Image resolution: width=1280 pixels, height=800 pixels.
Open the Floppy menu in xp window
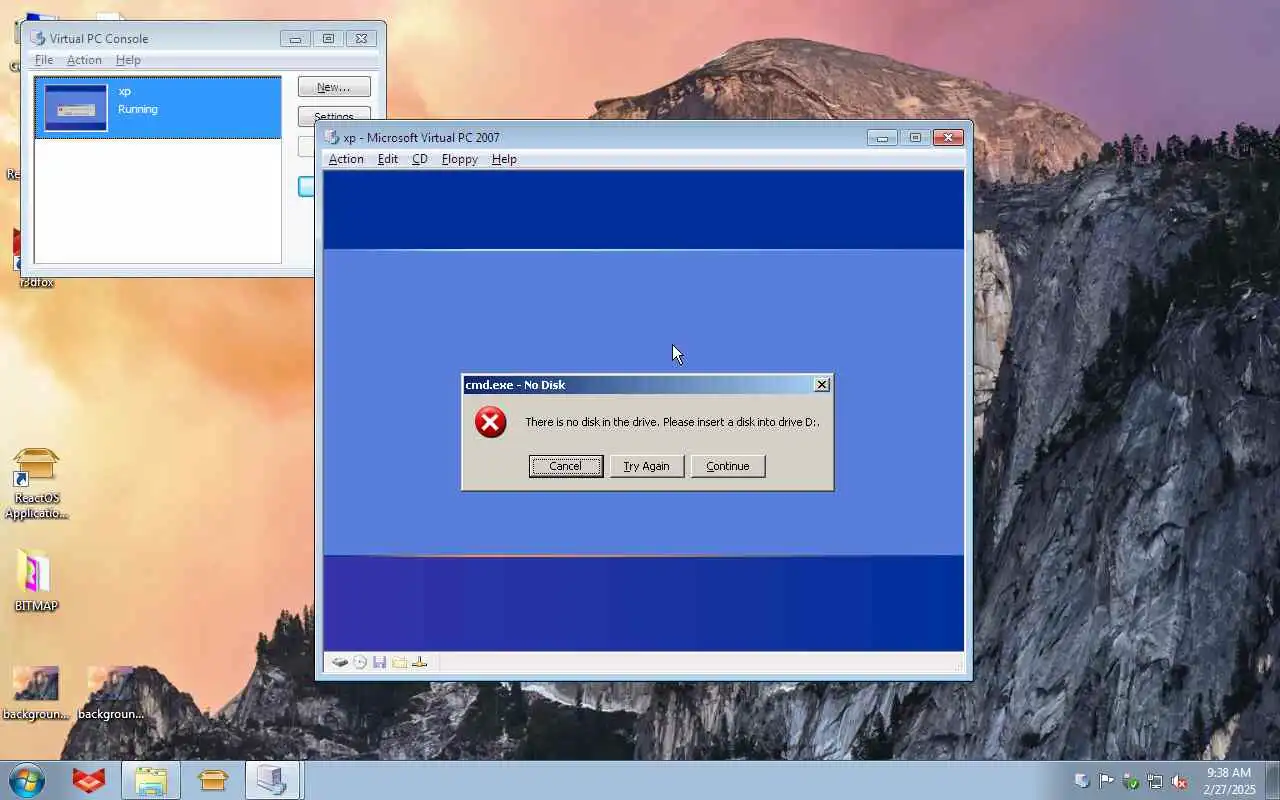[x=460, y=159]
